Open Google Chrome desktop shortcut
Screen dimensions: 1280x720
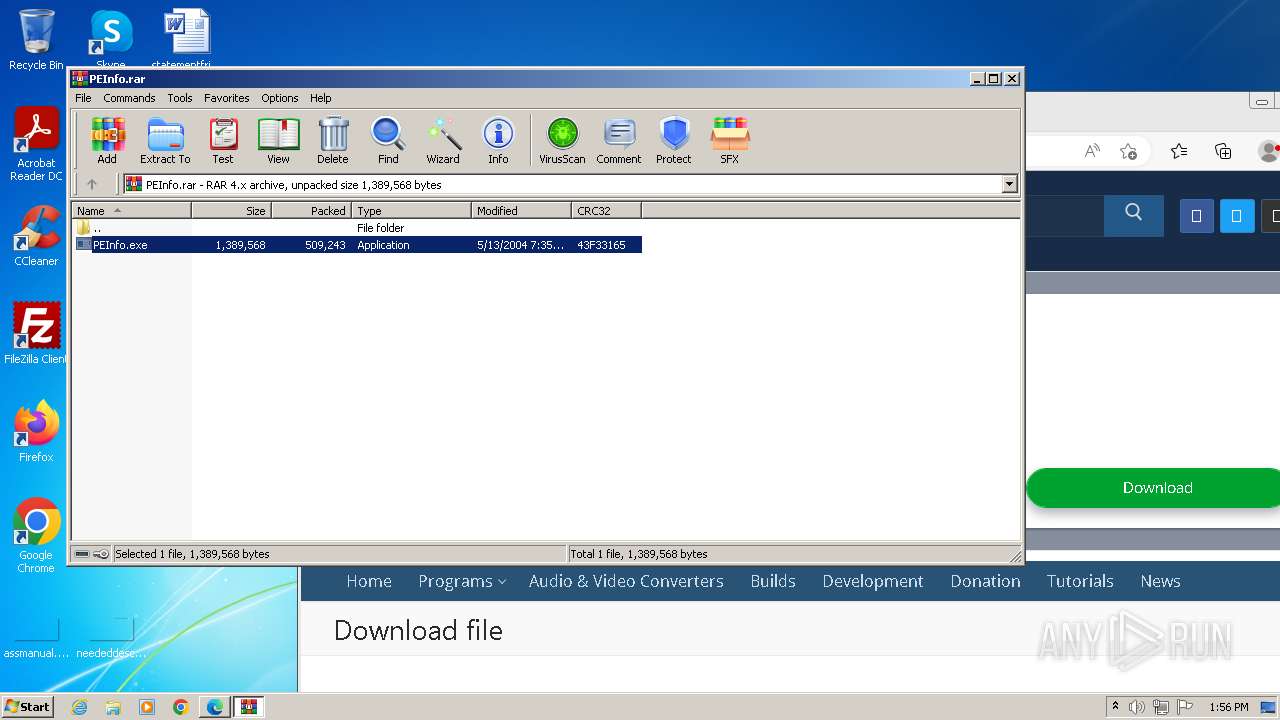pyautogui.click(x=36, y=535)
